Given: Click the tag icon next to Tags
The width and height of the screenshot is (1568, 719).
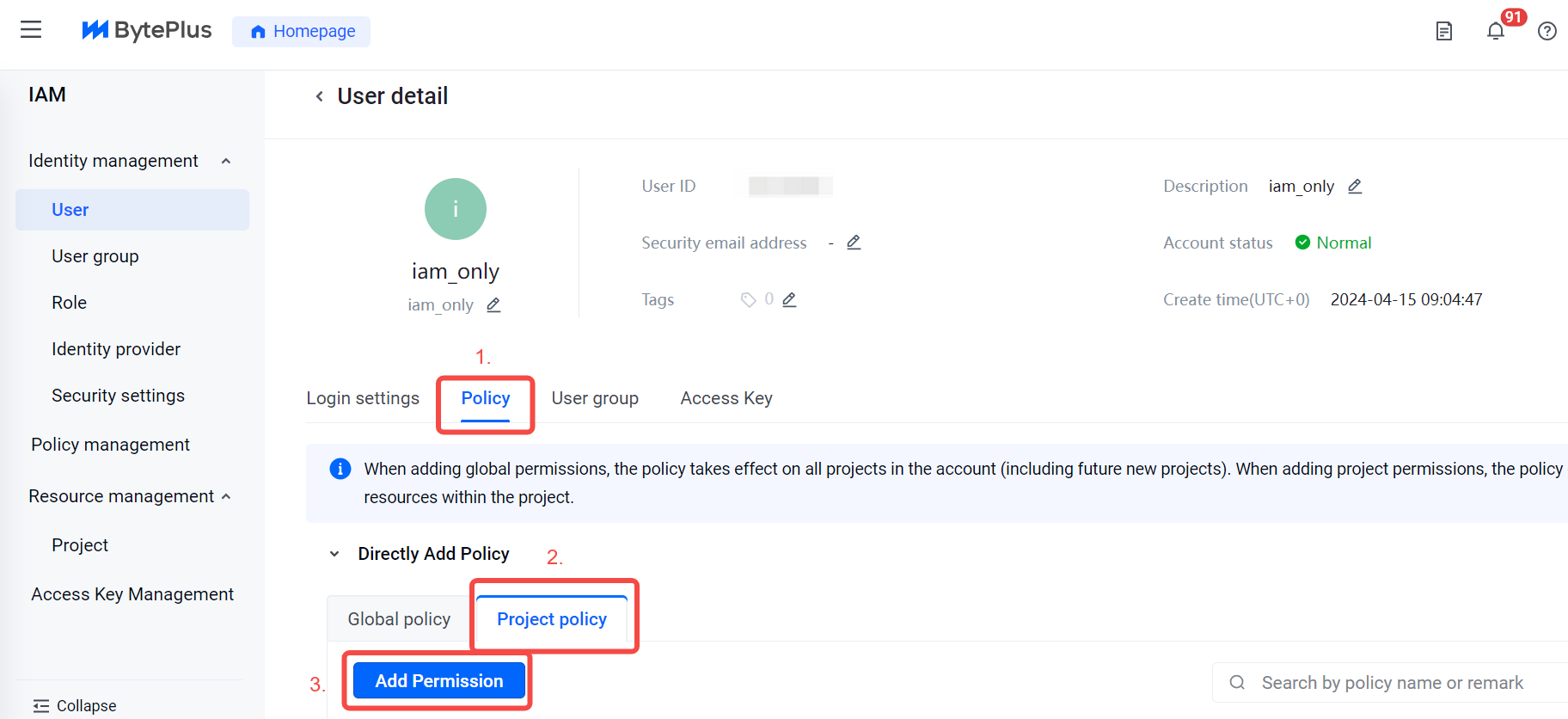Looking at the screenshot, I should [749, 299].
